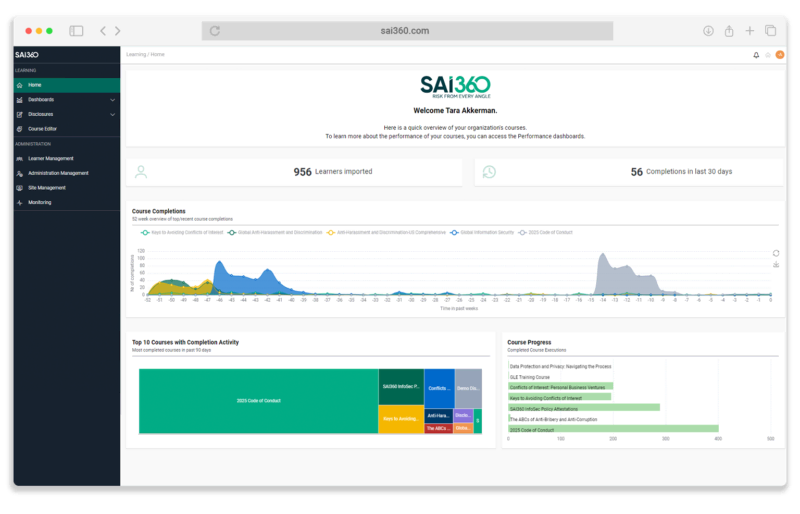Click the Monitoring sidebar icon
This screenshot has height=514, width=800.
(x=19, y=202)
